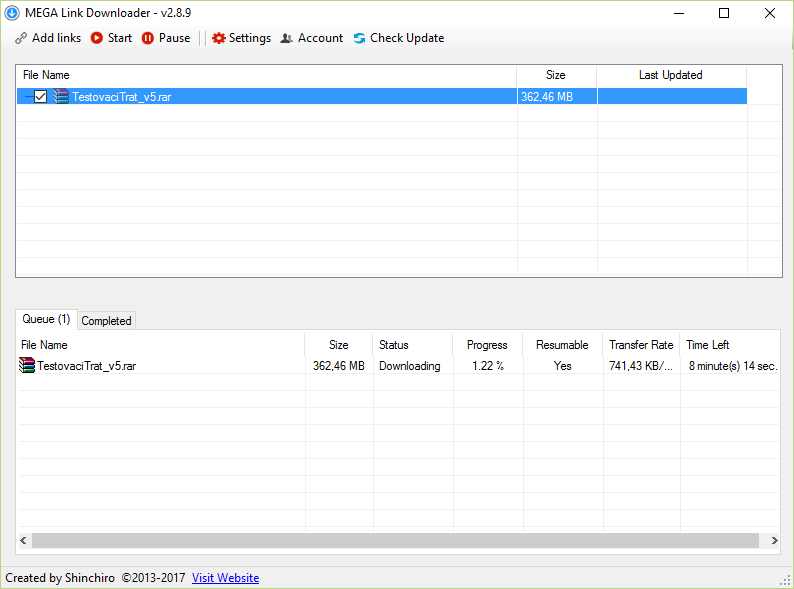This screenshot has height=589, width=794.
Task: Click the upper Size column header
Action: pos(557,75)
